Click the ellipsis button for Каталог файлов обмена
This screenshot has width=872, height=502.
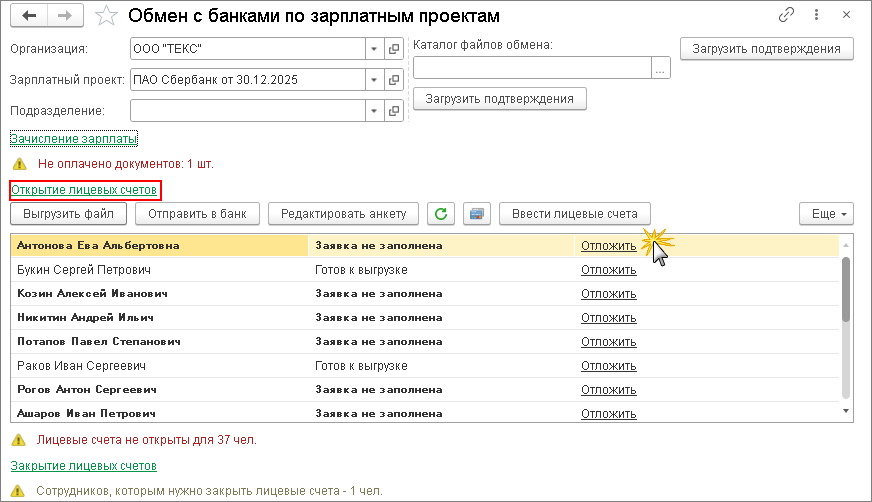[660, 68]
